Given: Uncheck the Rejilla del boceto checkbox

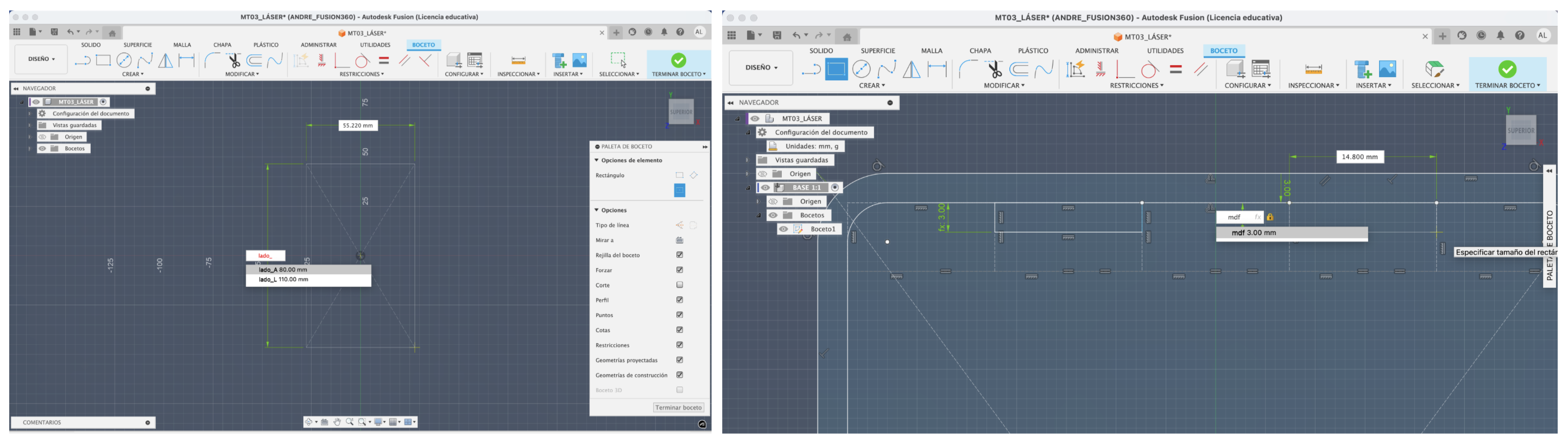Looking at the screenshot, I should coord(679,255).
